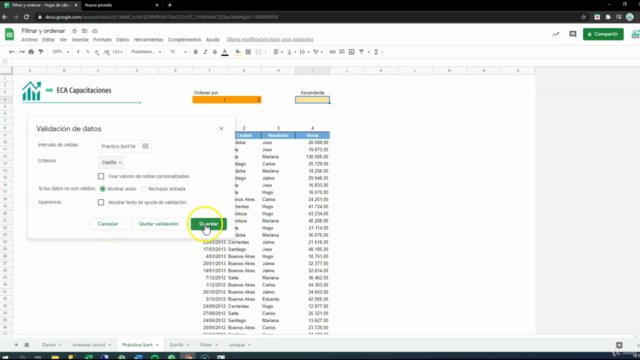Star the Filtrar y ordenar document

[x=74, y=31]
